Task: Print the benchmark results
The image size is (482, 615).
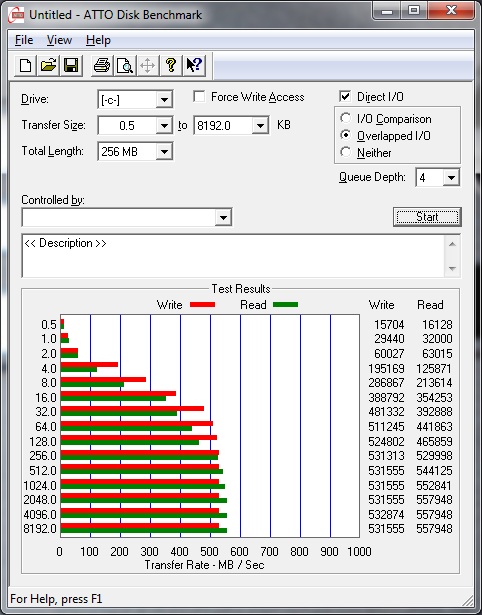Action: pos(102,65)
